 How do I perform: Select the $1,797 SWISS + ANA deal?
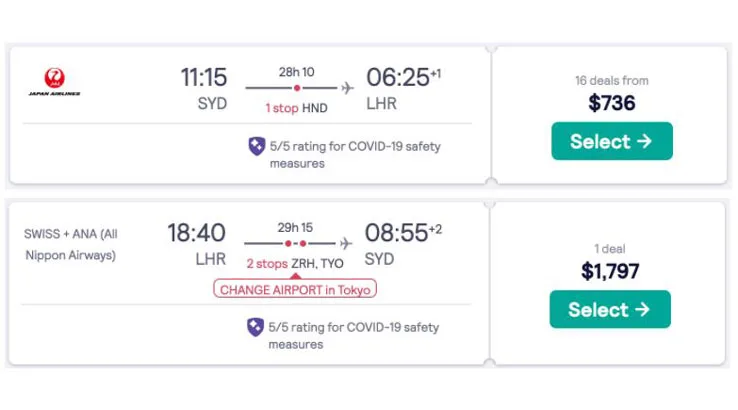coord(610,309)
